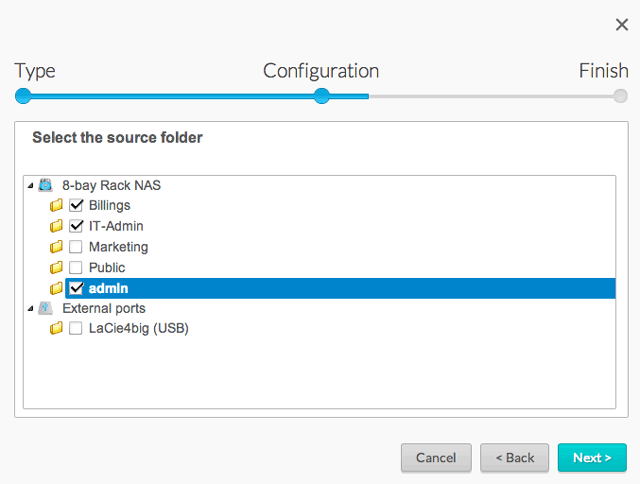Click the LaCie4big (USB) folder icon
The width and height of the screenshot is (640, 484).
pos(57,329)
